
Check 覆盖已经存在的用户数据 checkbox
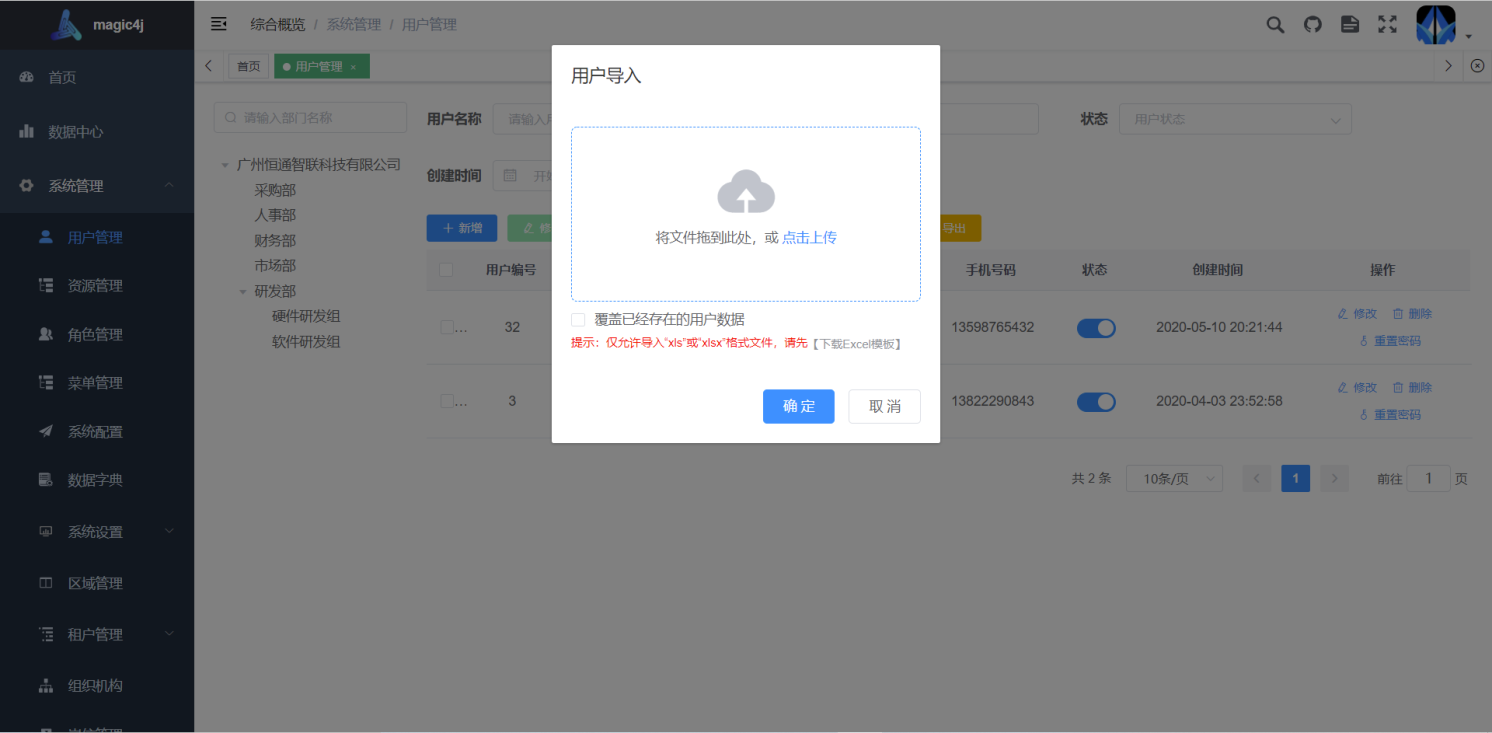(x=577, y=319)
